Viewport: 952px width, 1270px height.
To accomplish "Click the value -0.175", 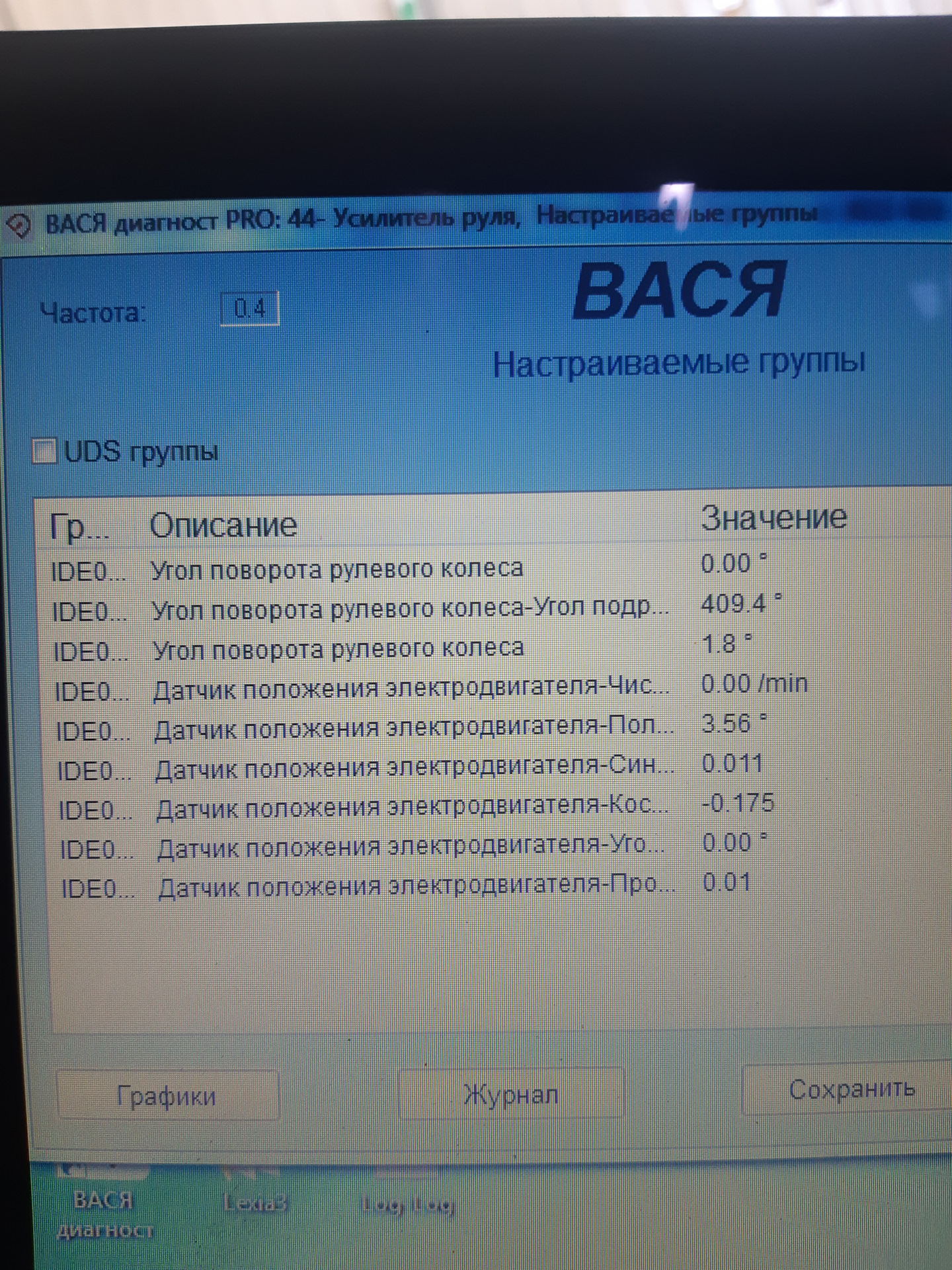I will tap(738, 803).
